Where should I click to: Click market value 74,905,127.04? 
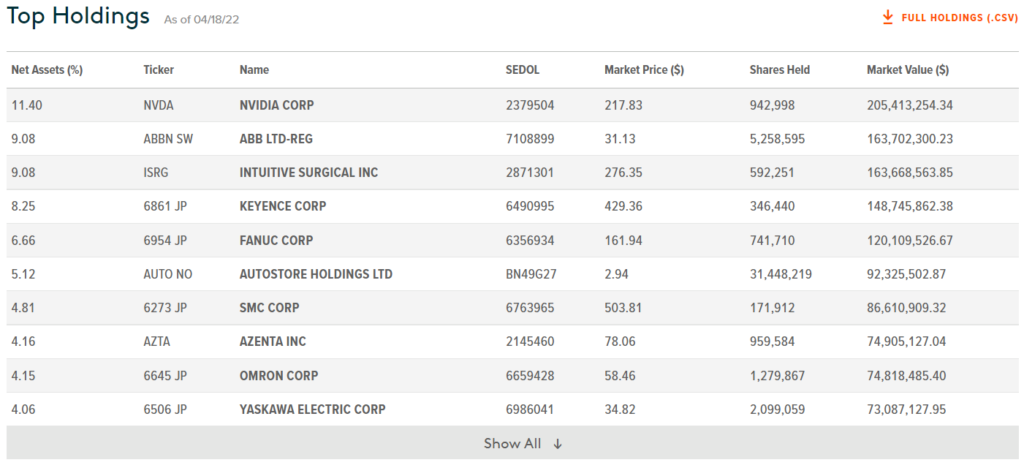click(x=906, y=341)
